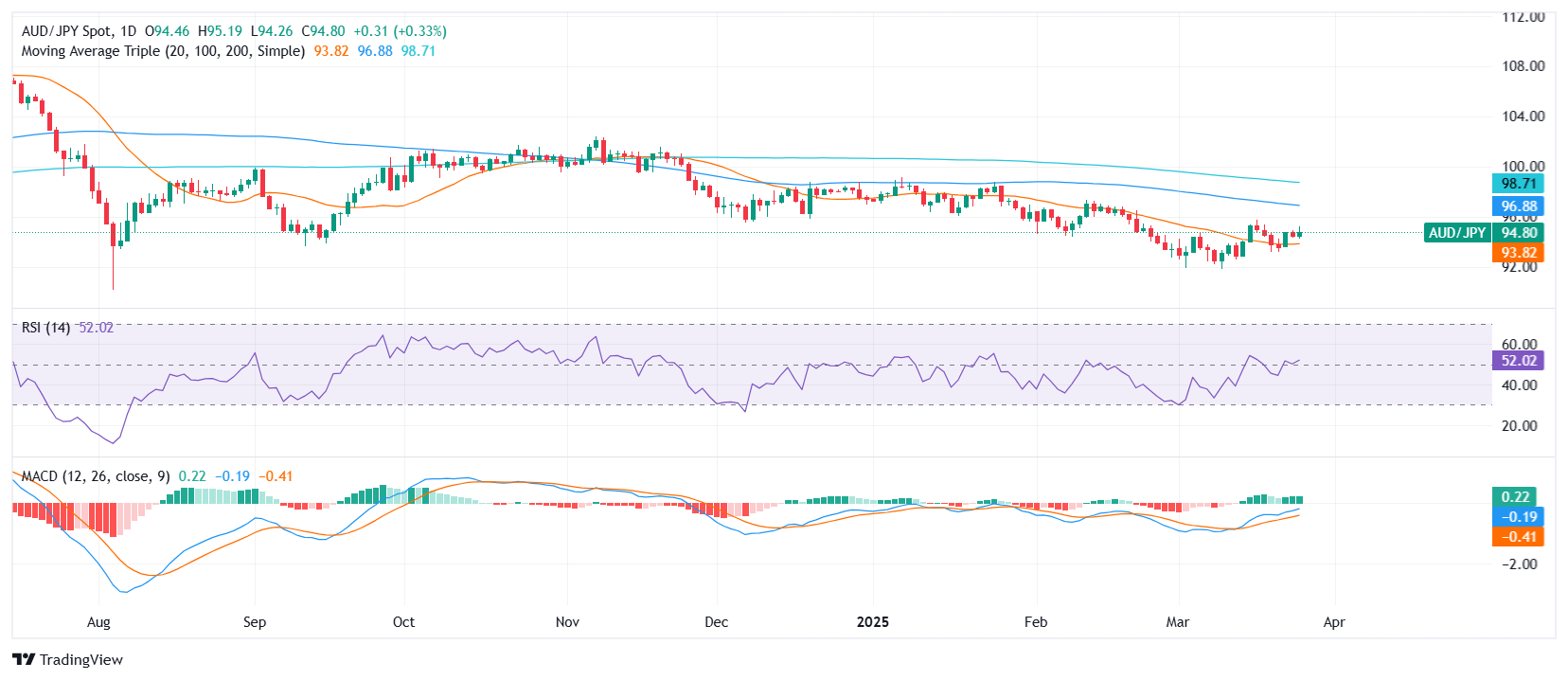Jump to the 2025 time axis label
The width and height of the screenshot is (1568, 680).
click(873, 622)
